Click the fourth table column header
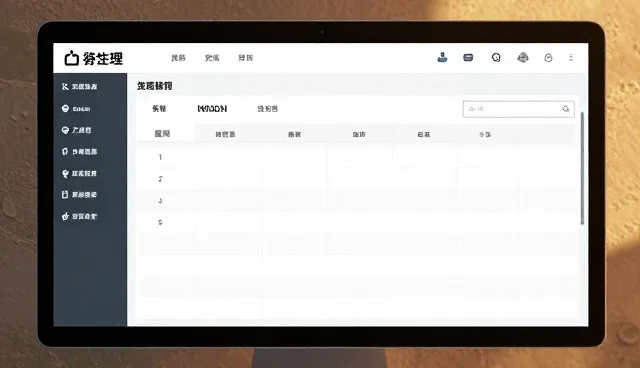Image resolution: width=640 pixels, height=368 pixels. pos(359,134)
